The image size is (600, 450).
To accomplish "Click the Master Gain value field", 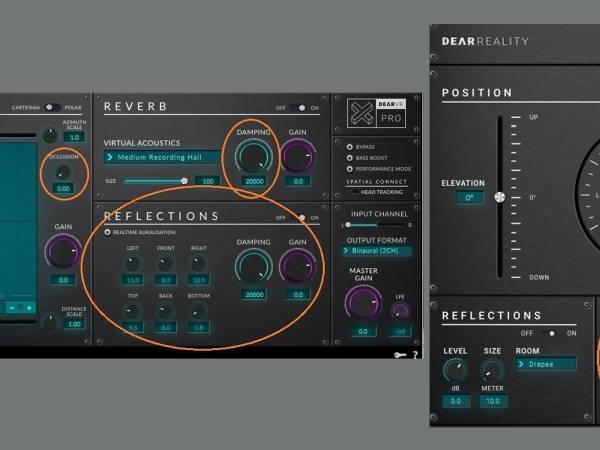I will click(363, 331).
